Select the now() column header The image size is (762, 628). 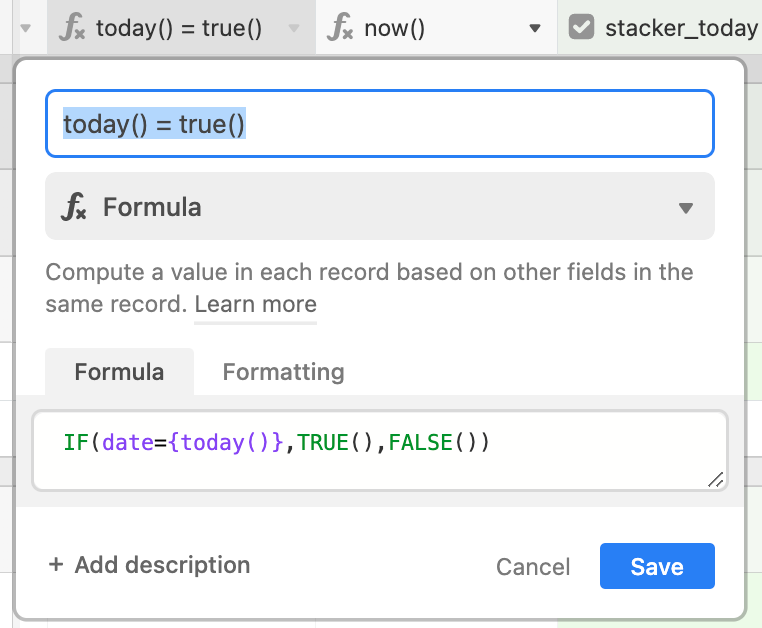(x=436, y=27)
